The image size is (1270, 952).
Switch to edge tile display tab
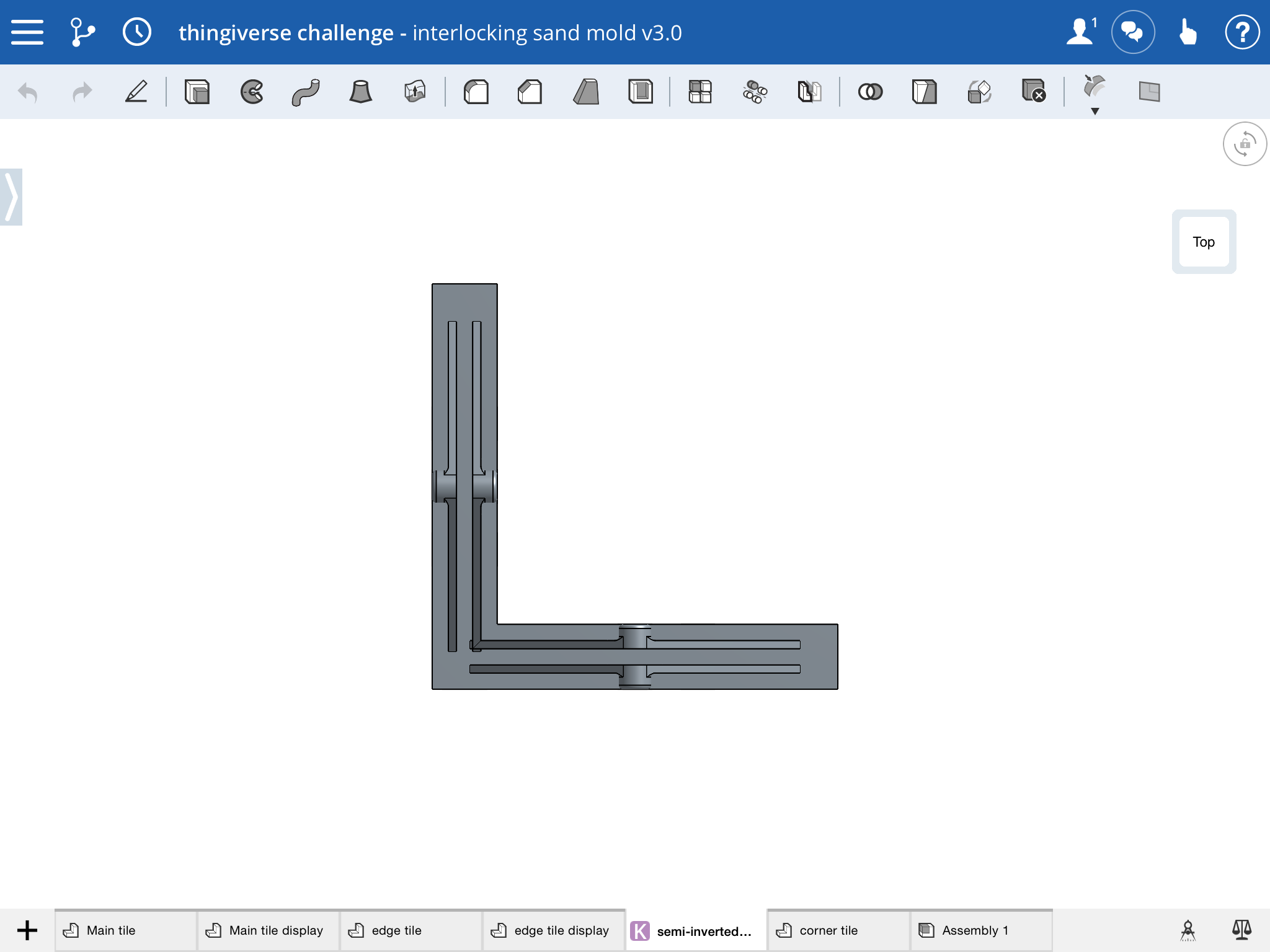554,930
